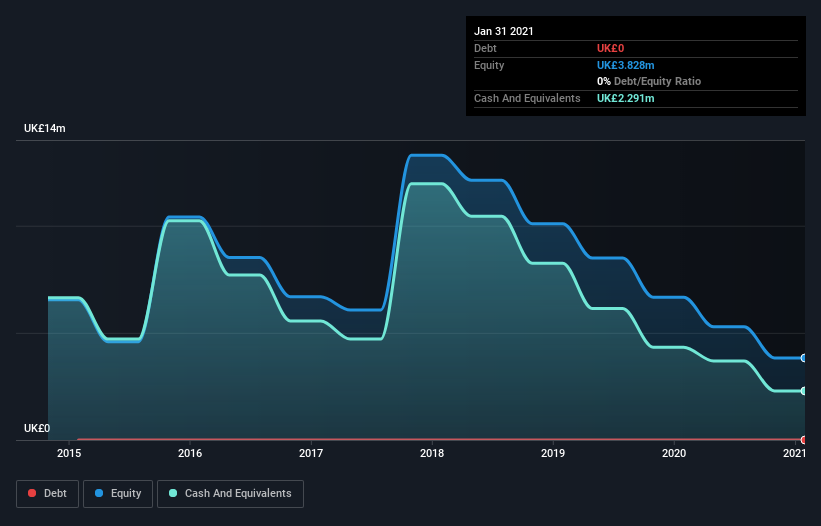Click the UK£14m y-axis label
Image resolution: width=821 pixels, height=526 pixels.
(45, 128)
